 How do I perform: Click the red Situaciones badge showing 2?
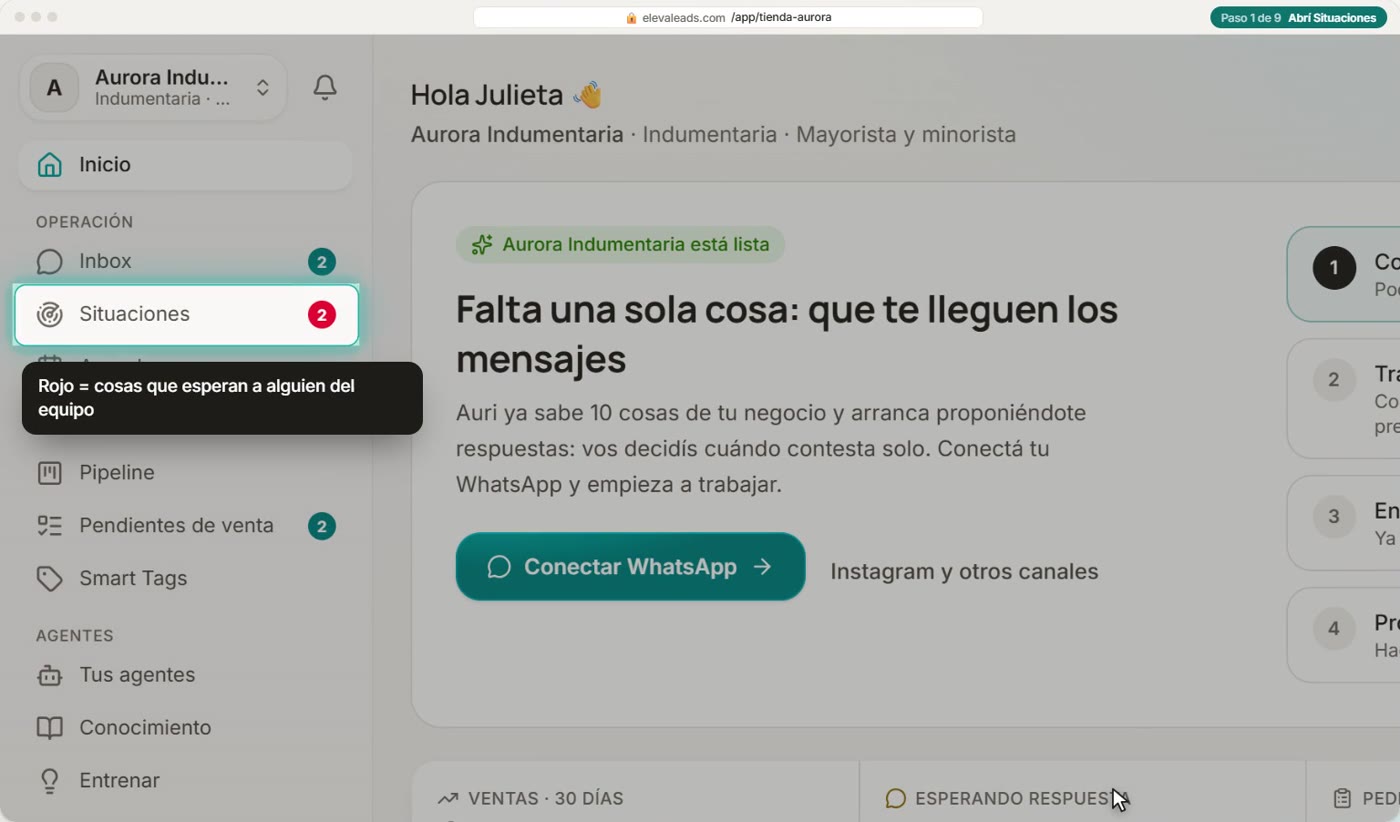321,315
